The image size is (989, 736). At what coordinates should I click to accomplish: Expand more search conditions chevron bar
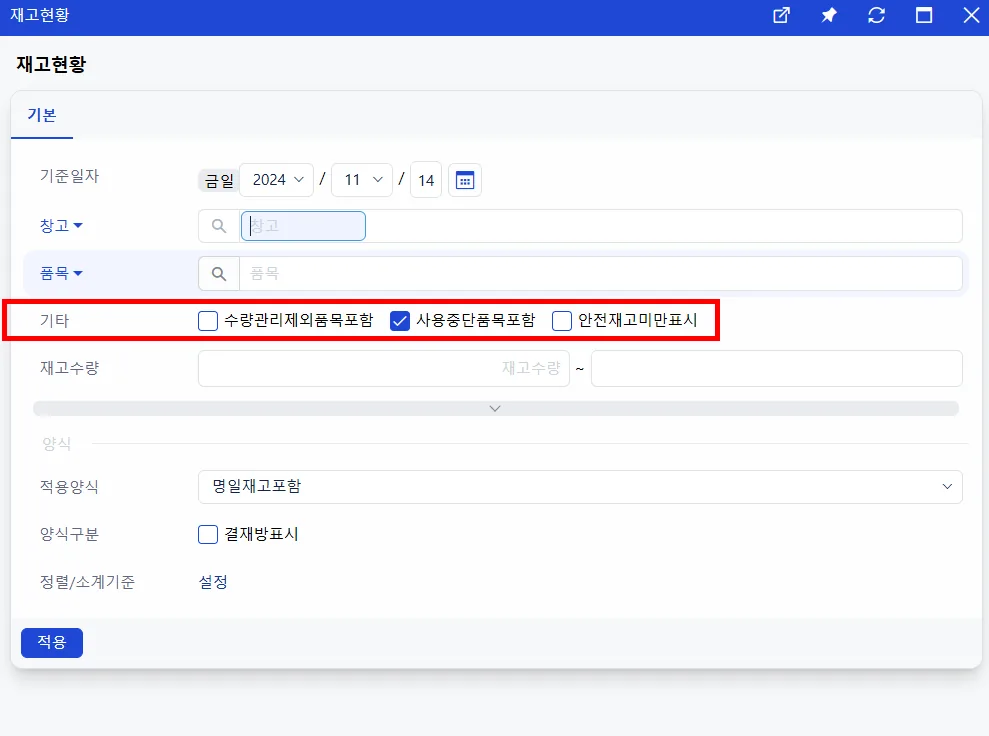[496, 409]
